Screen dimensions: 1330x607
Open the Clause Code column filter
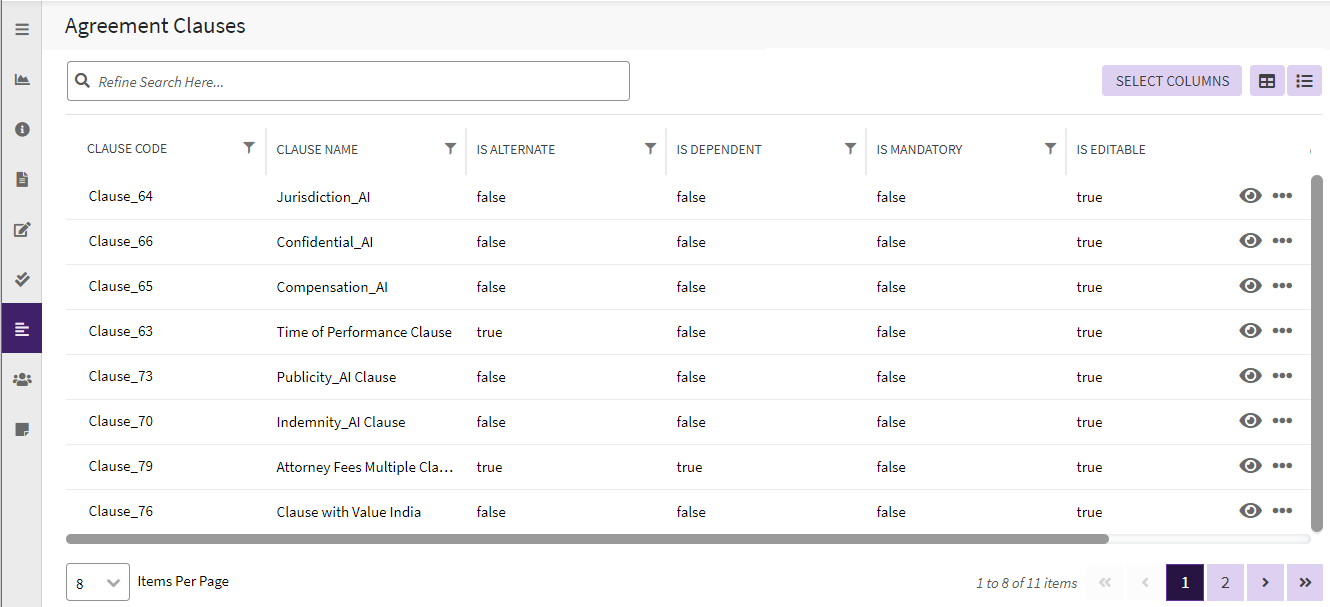pyautogui.click(x=249, y=148)
